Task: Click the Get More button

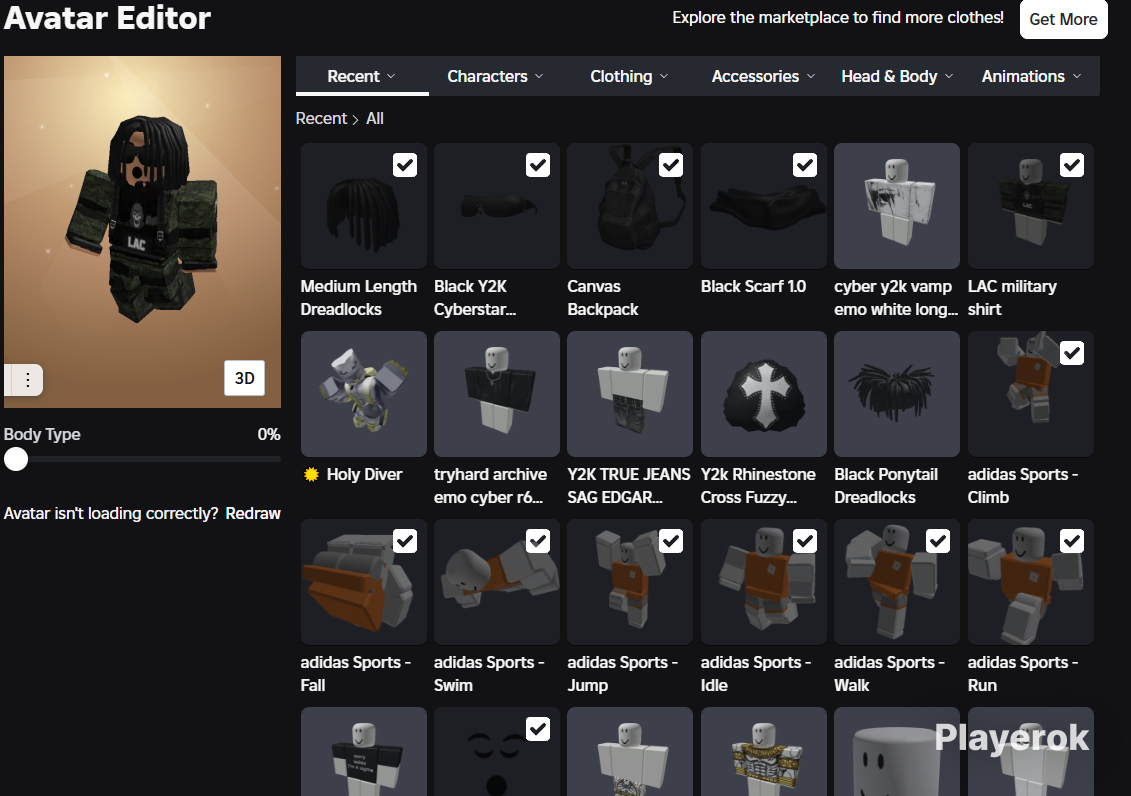Action: tap(1063, 19)
